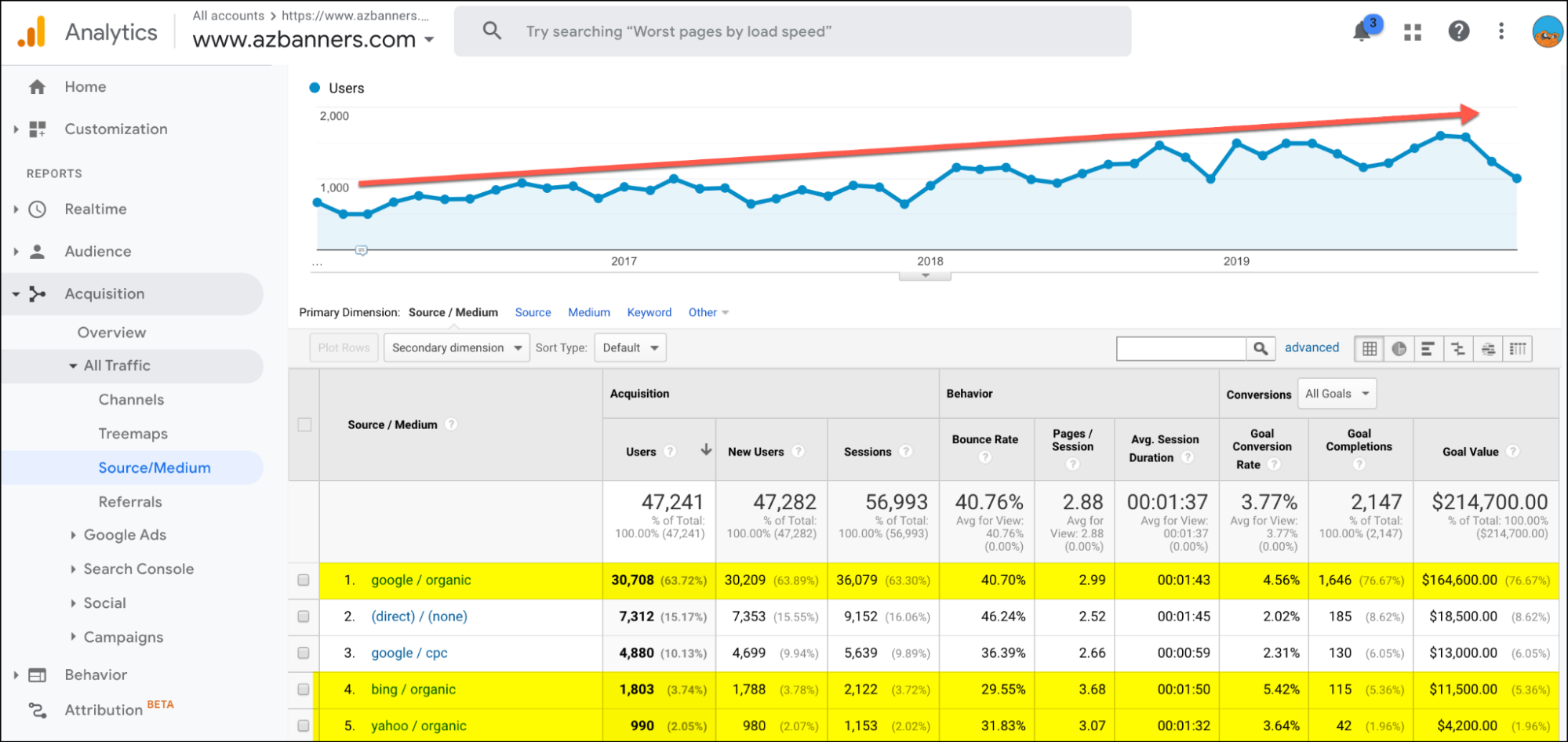Switch to the Pivot view icon
The image size is (1568, 742).
click(1517, 349)
